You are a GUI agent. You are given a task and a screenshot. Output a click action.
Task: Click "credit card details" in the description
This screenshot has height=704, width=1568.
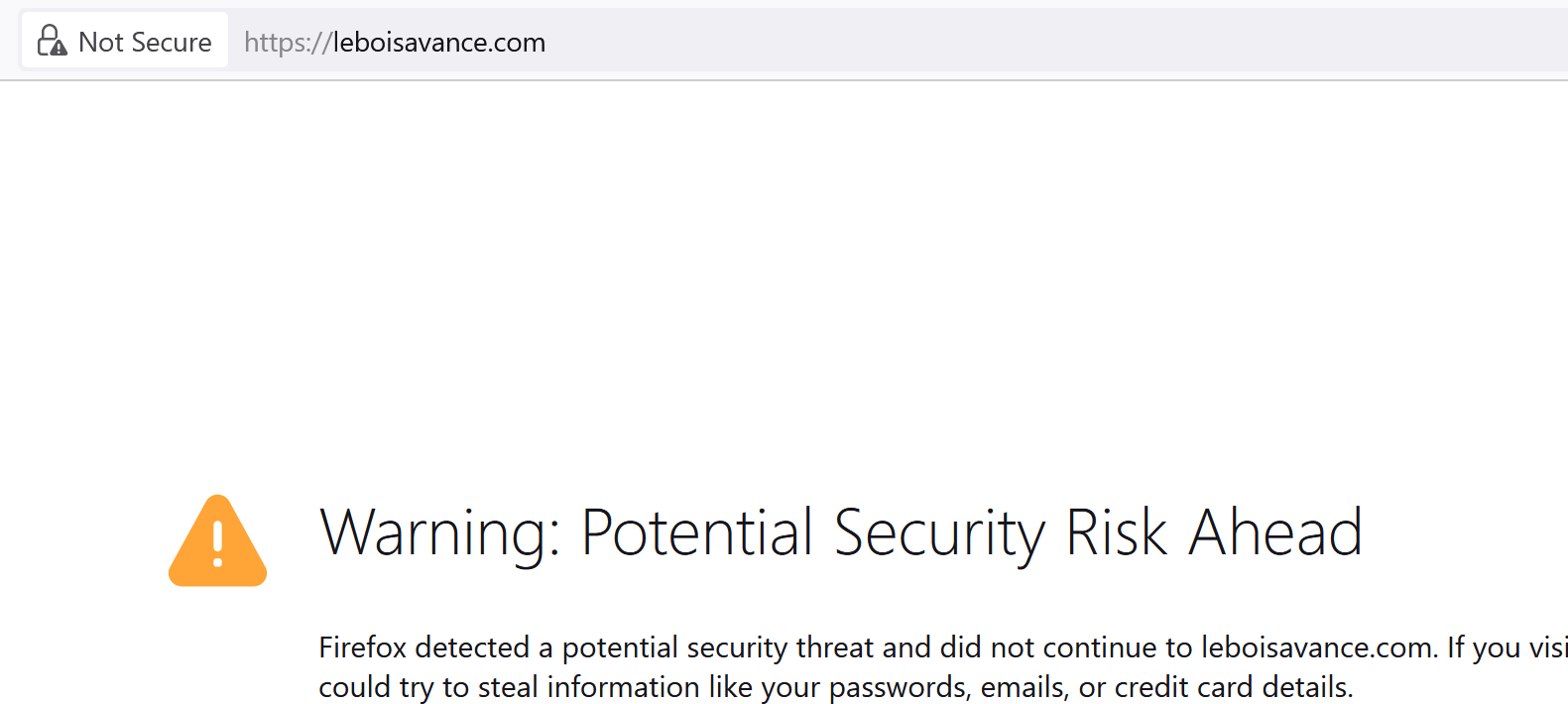click(1233, 687)
